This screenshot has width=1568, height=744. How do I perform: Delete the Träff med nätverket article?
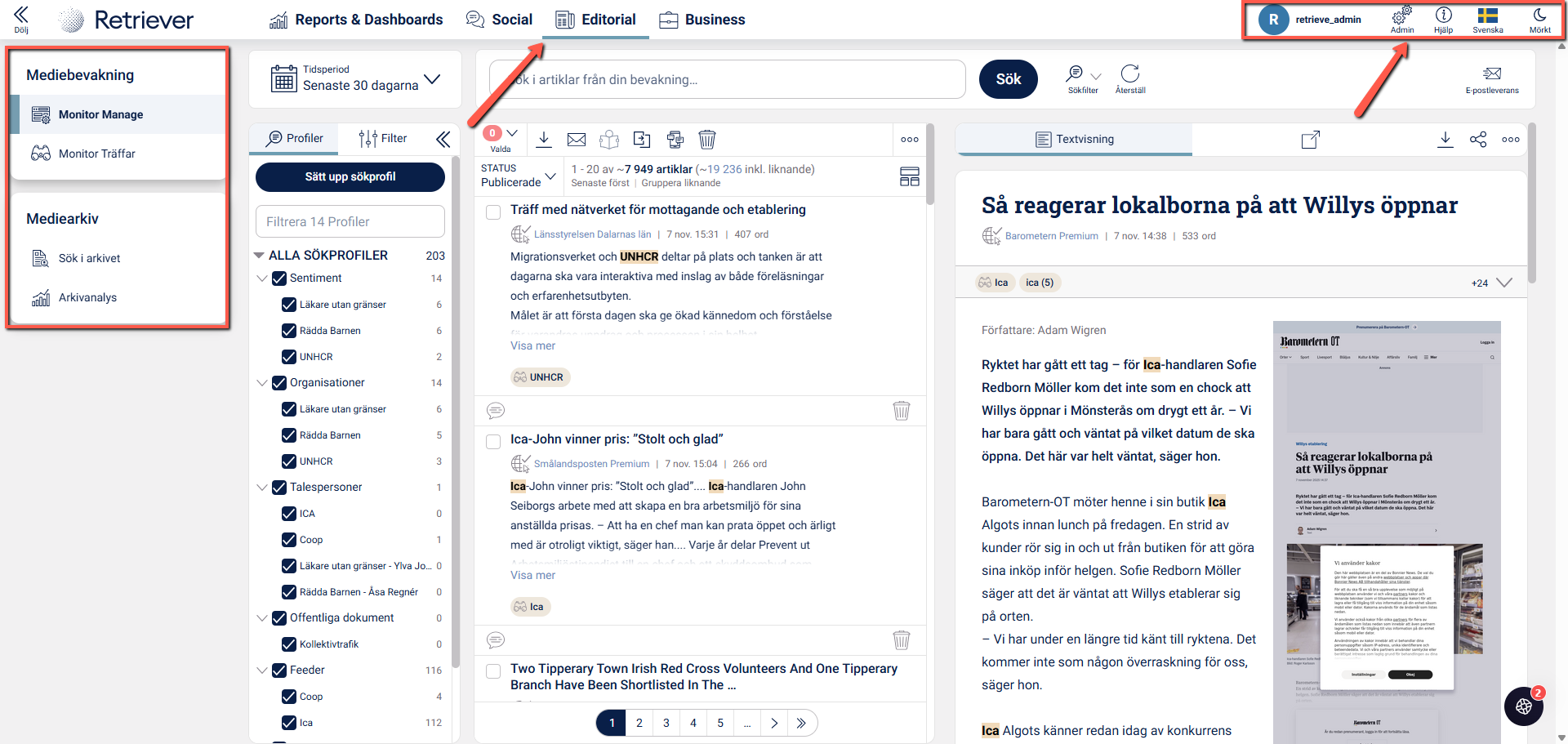click(x=902, y=410)
